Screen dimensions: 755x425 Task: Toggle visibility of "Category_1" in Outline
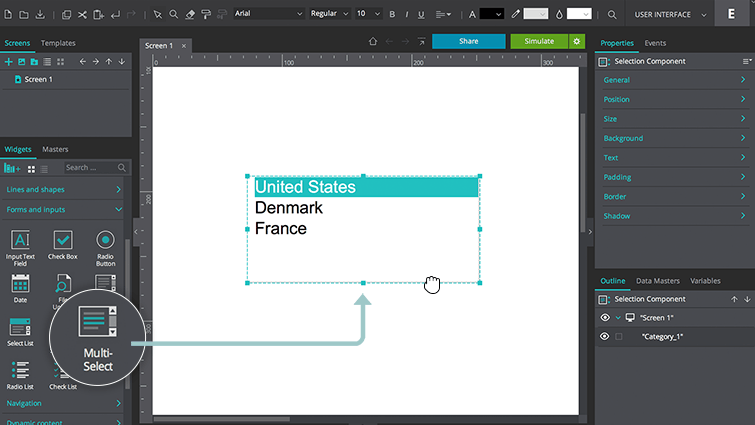tap(605, 336)
